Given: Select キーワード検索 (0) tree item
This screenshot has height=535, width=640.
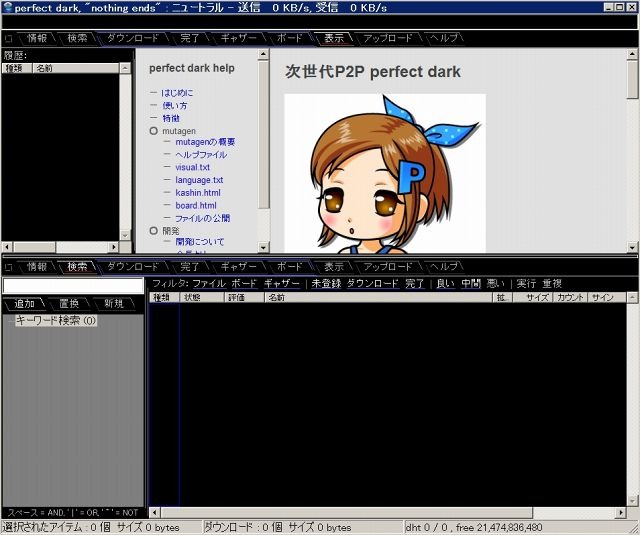Looking at the screenshot, I should tap(56, 321).
